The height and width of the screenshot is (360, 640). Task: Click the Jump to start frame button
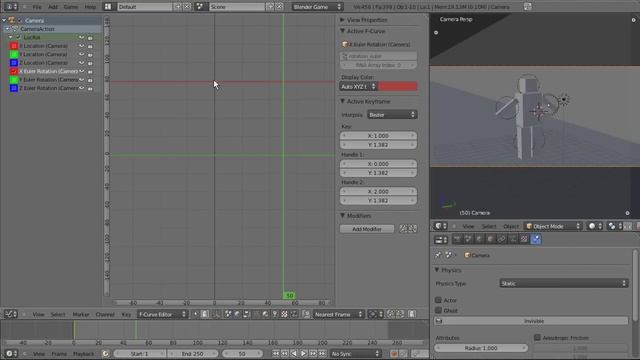(276, 353)
